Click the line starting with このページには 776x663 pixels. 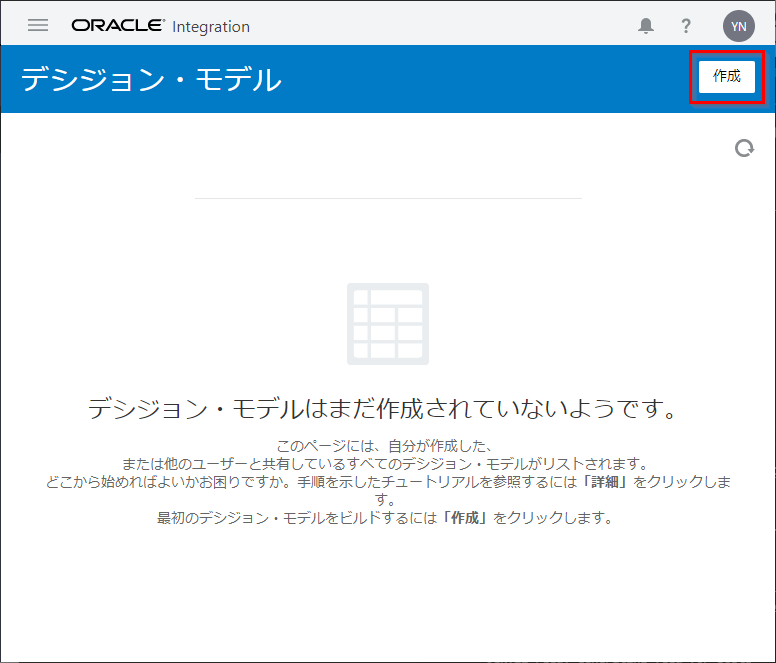(x=387, y=446)
